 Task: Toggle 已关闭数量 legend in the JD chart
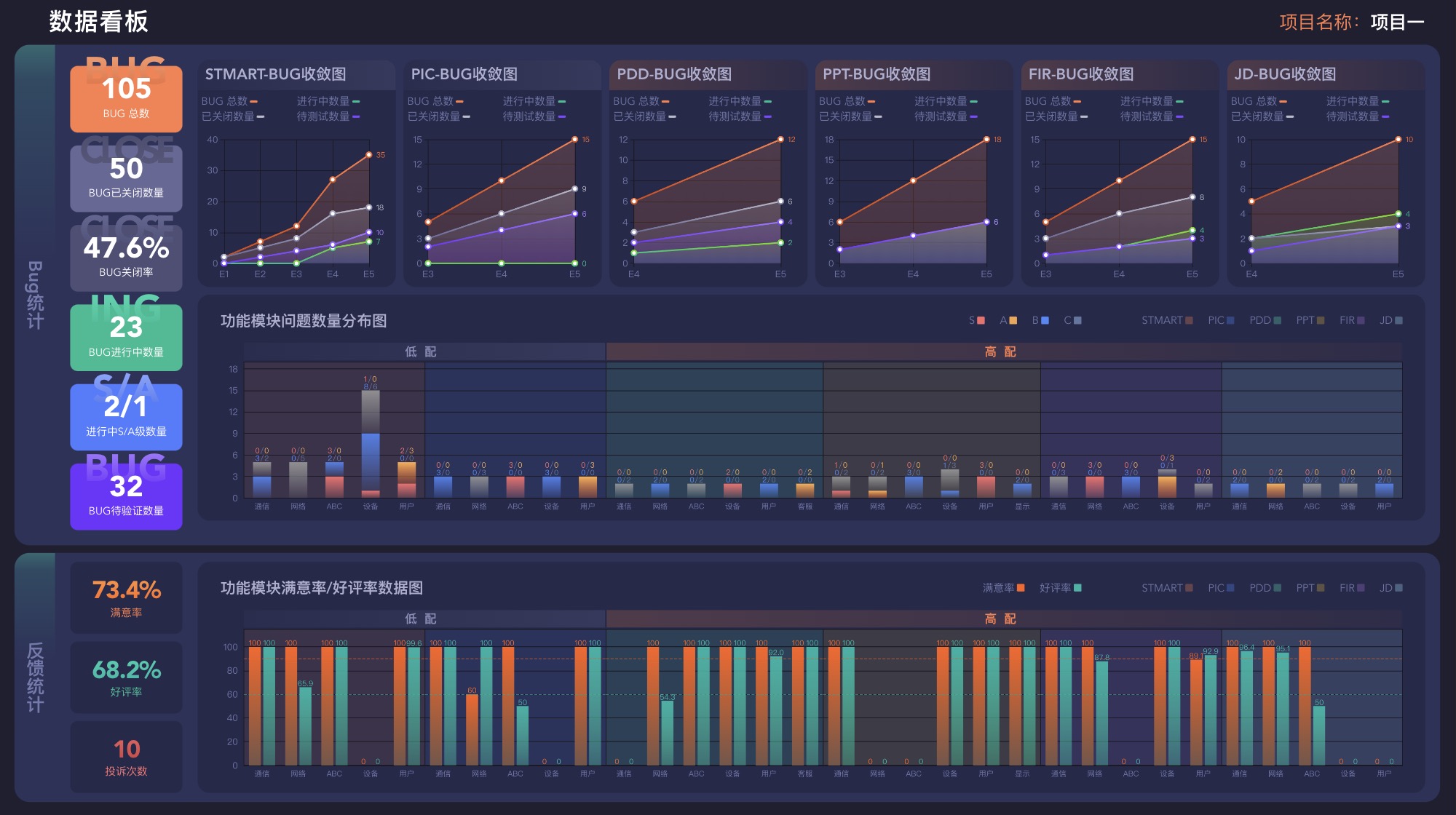point(1262,116)
